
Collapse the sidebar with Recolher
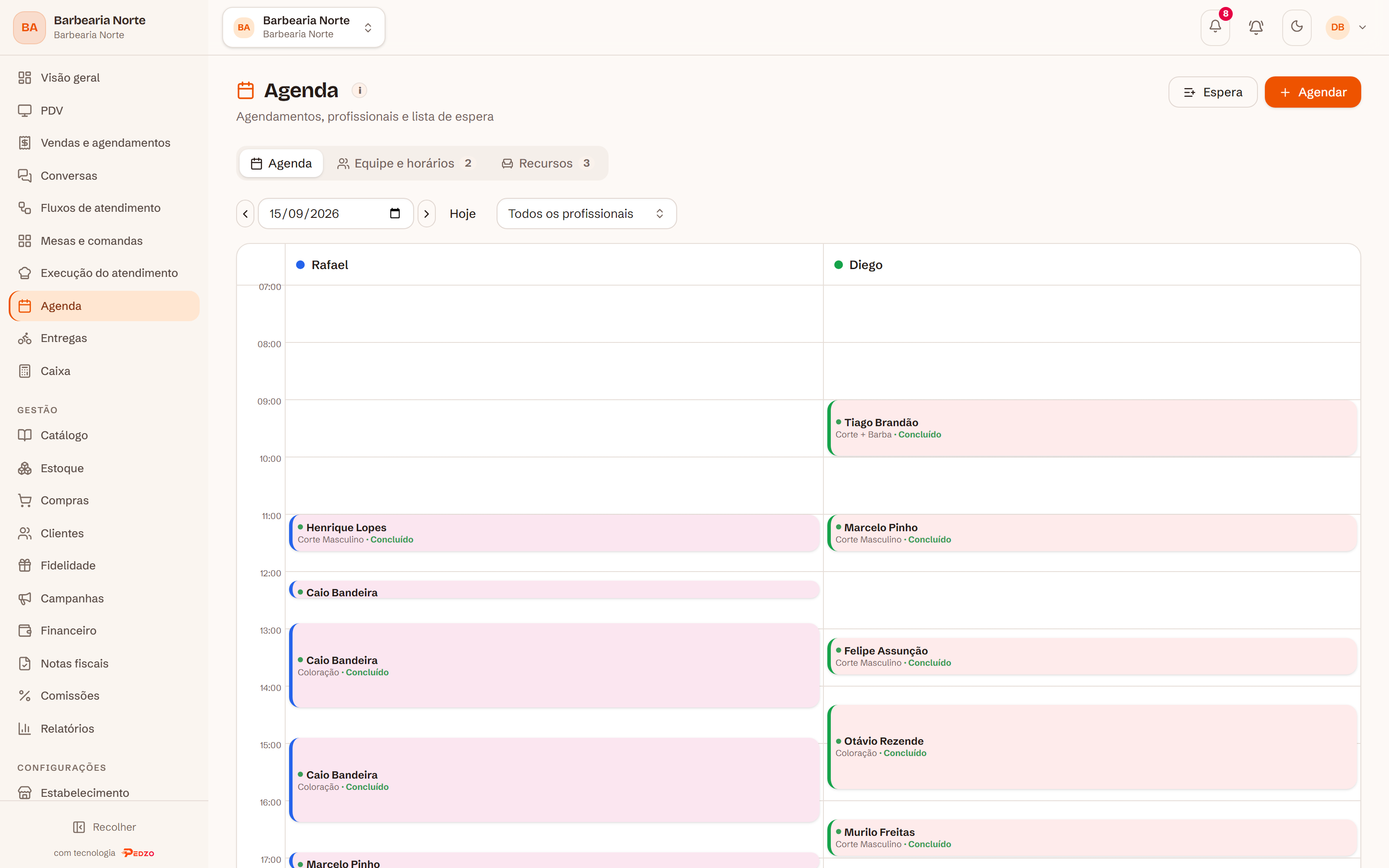point(104,827)
